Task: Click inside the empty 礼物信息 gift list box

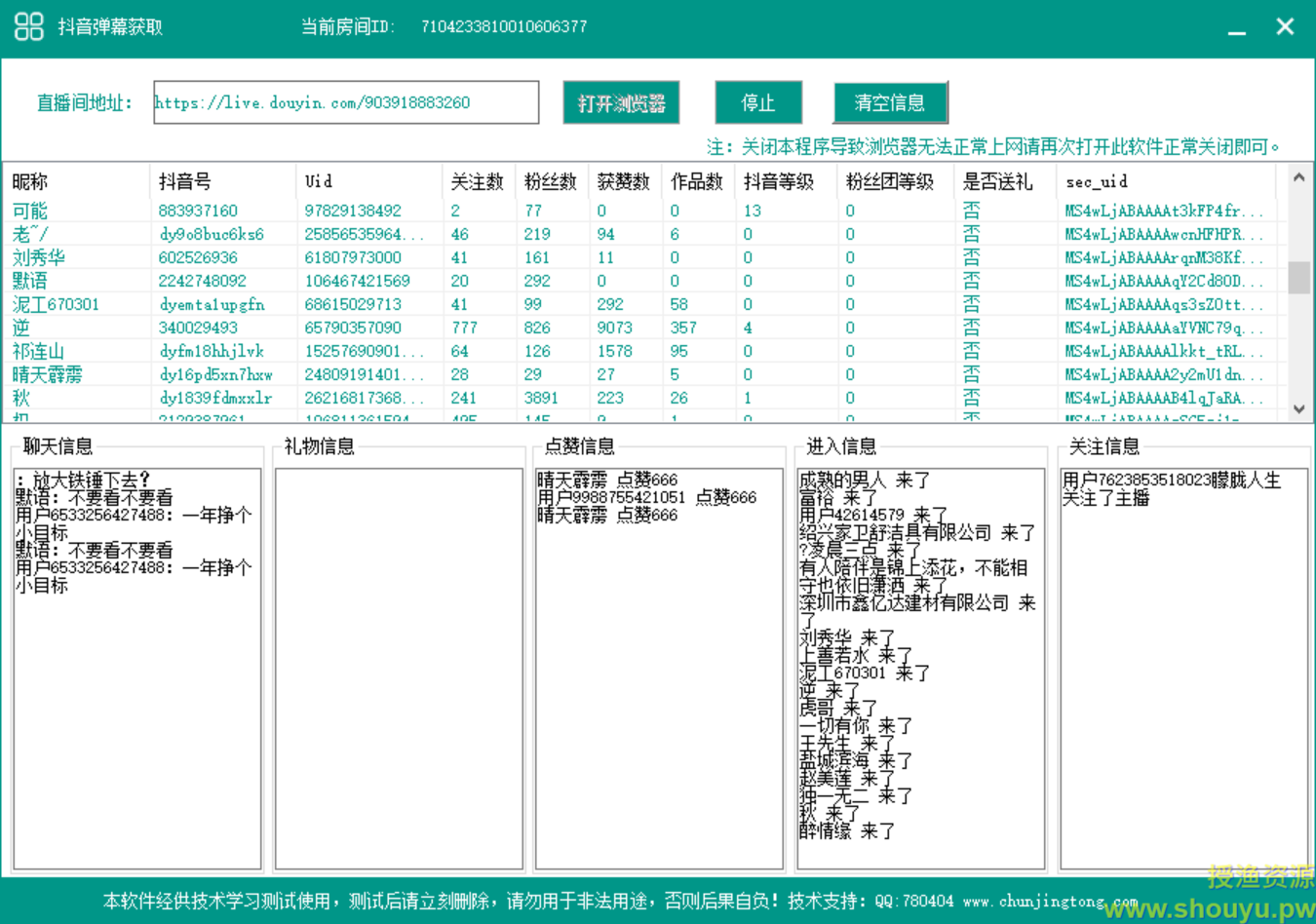Action: 400,669
